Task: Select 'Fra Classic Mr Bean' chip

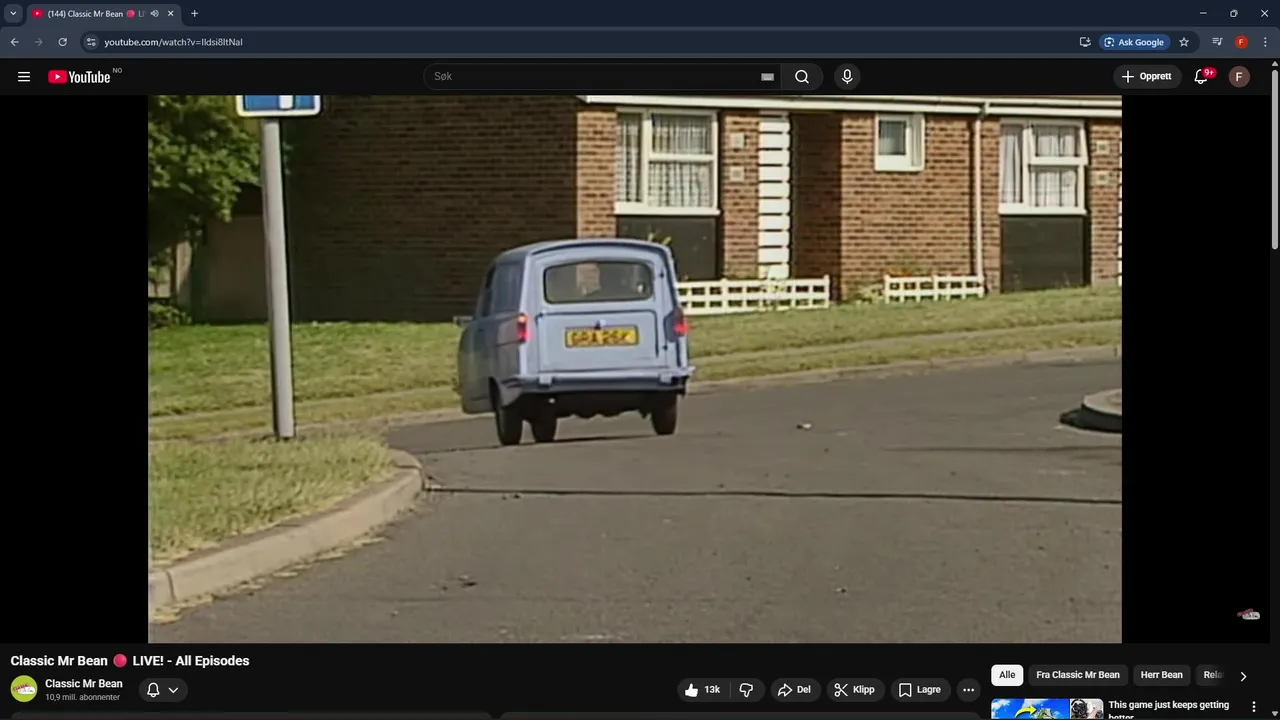Action: pyautogui.click(x=1078, y=675)
